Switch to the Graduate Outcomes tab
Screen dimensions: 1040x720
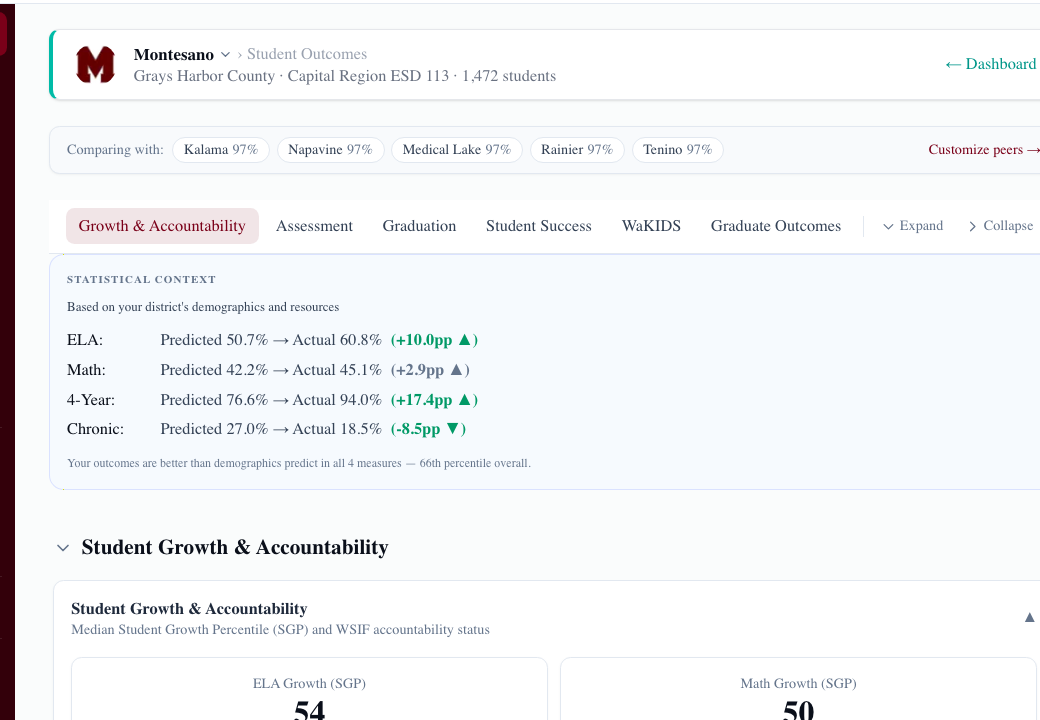click(x=775, y=226)
